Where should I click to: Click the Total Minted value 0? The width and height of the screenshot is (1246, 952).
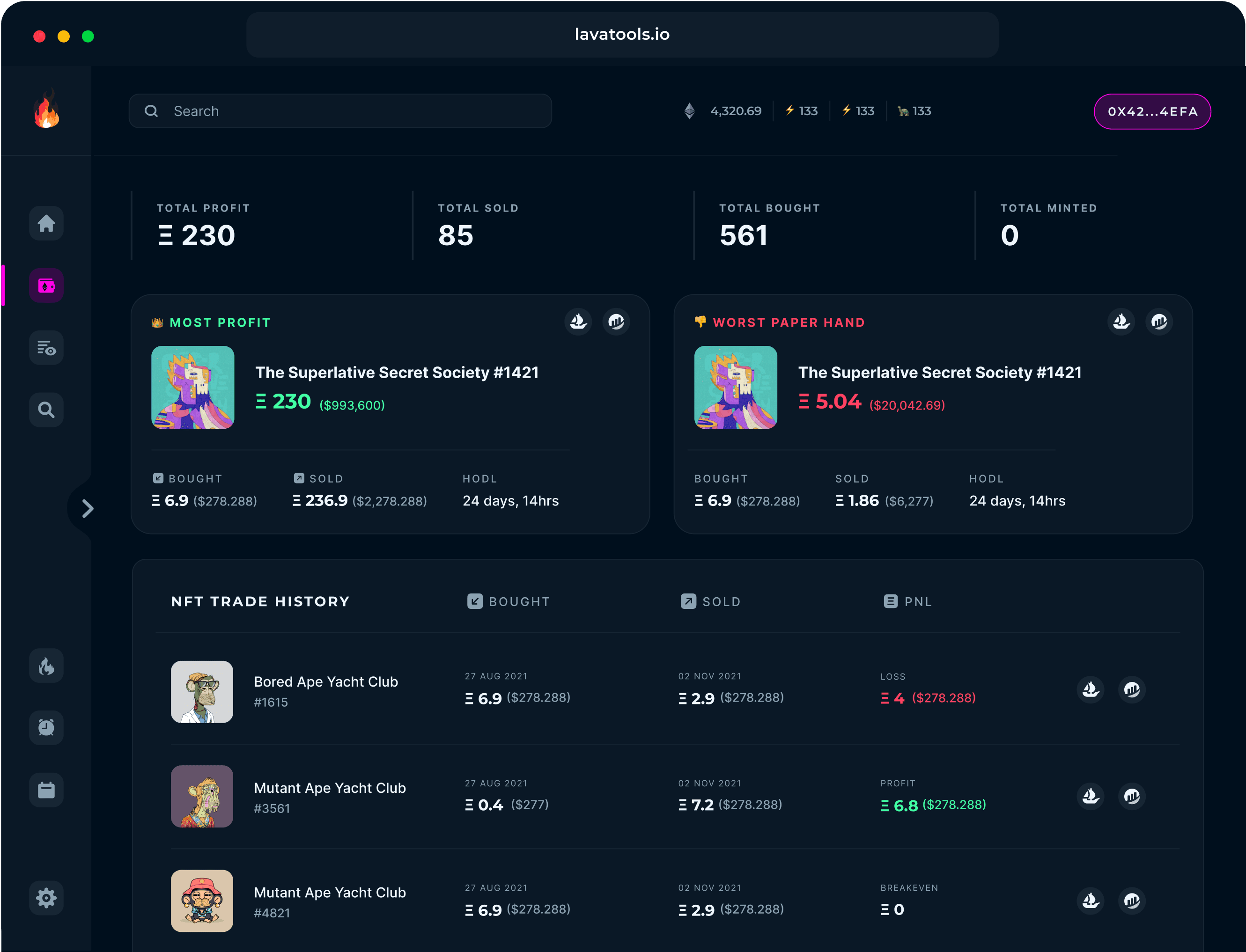1010,235
